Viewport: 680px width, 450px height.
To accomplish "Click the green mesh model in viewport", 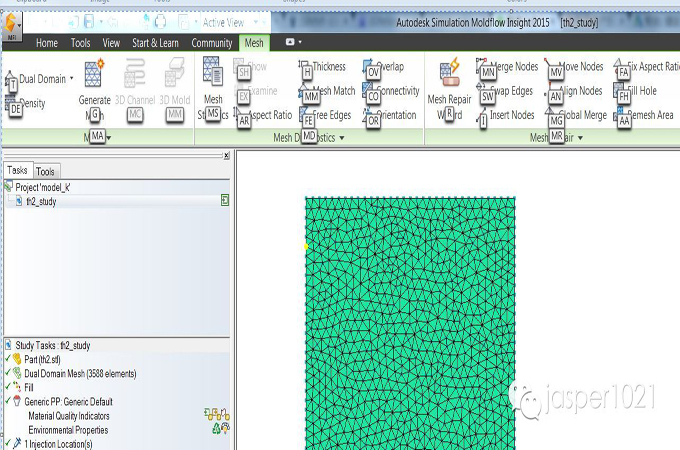I will click(410, 323).
